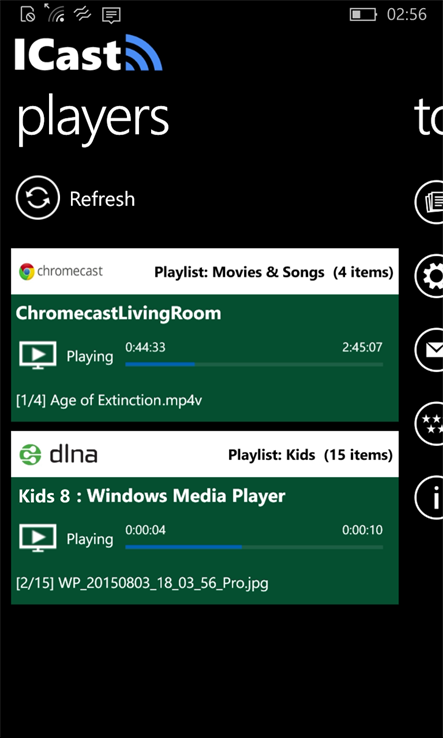The image size is (443, 738).
Task: Open Playlist: Movies & Songs header
Action: [x=274, y=272]
